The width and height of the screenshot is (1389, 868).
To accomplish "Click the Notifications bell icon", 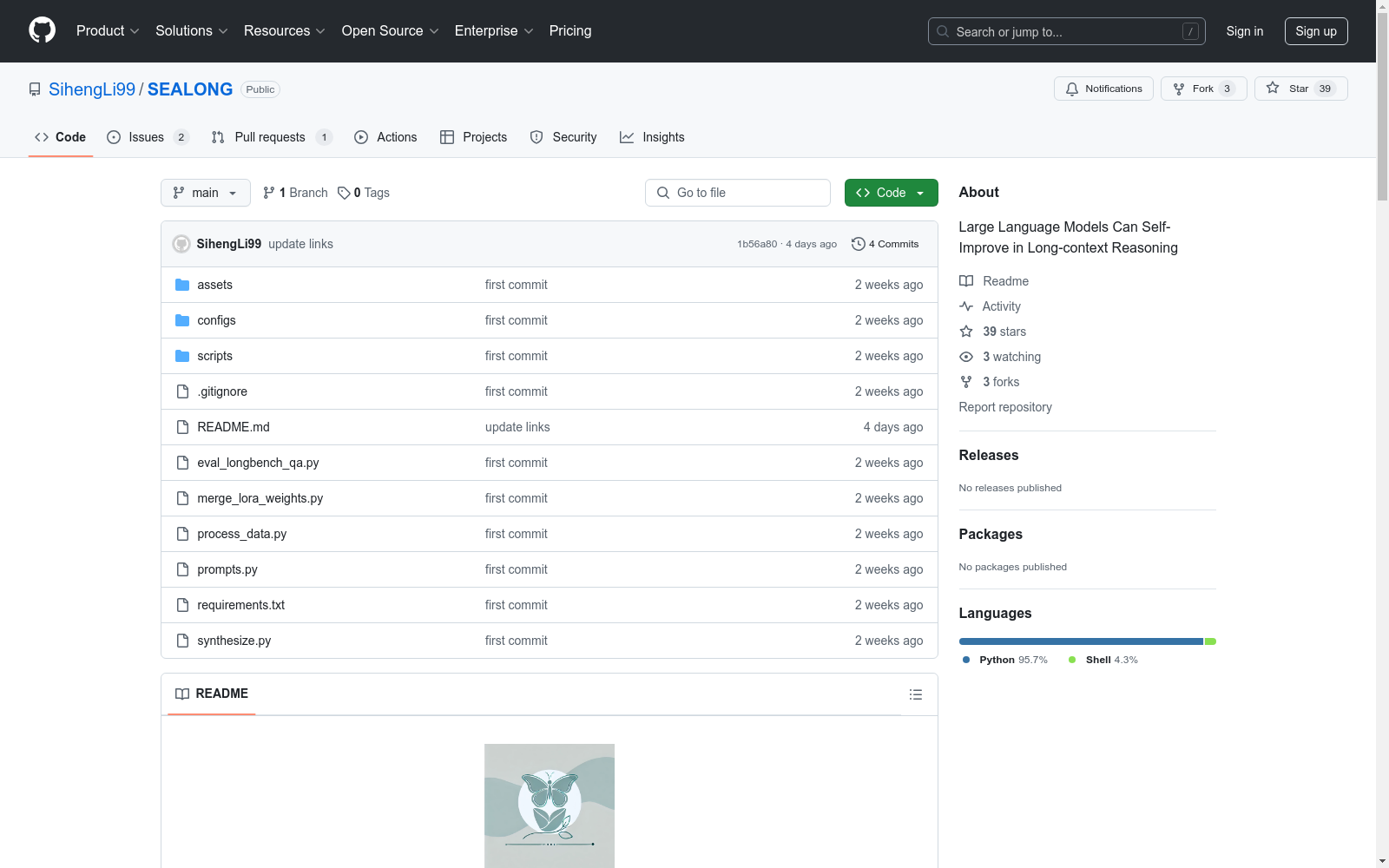I will [1072, 89].
